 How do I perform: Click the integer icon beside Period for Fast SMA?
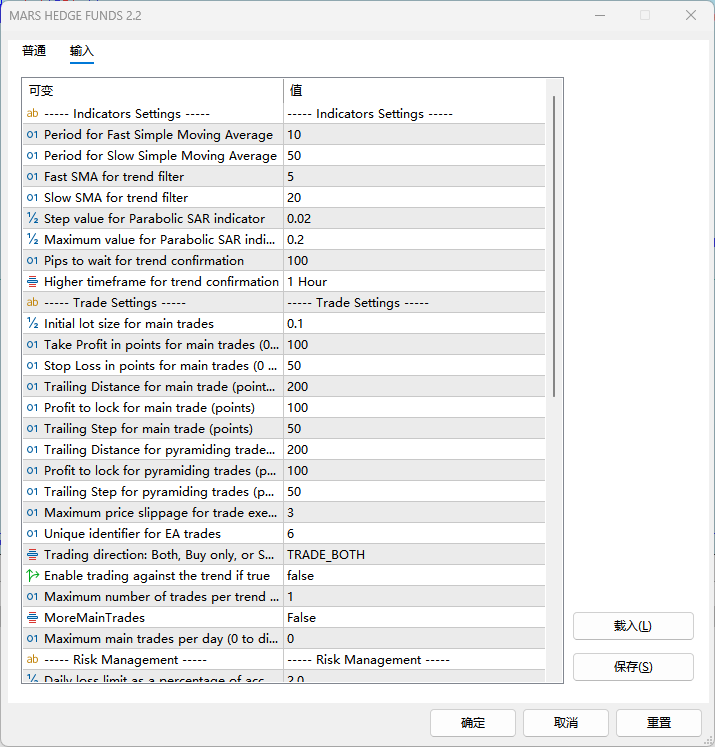coord(32,135)
